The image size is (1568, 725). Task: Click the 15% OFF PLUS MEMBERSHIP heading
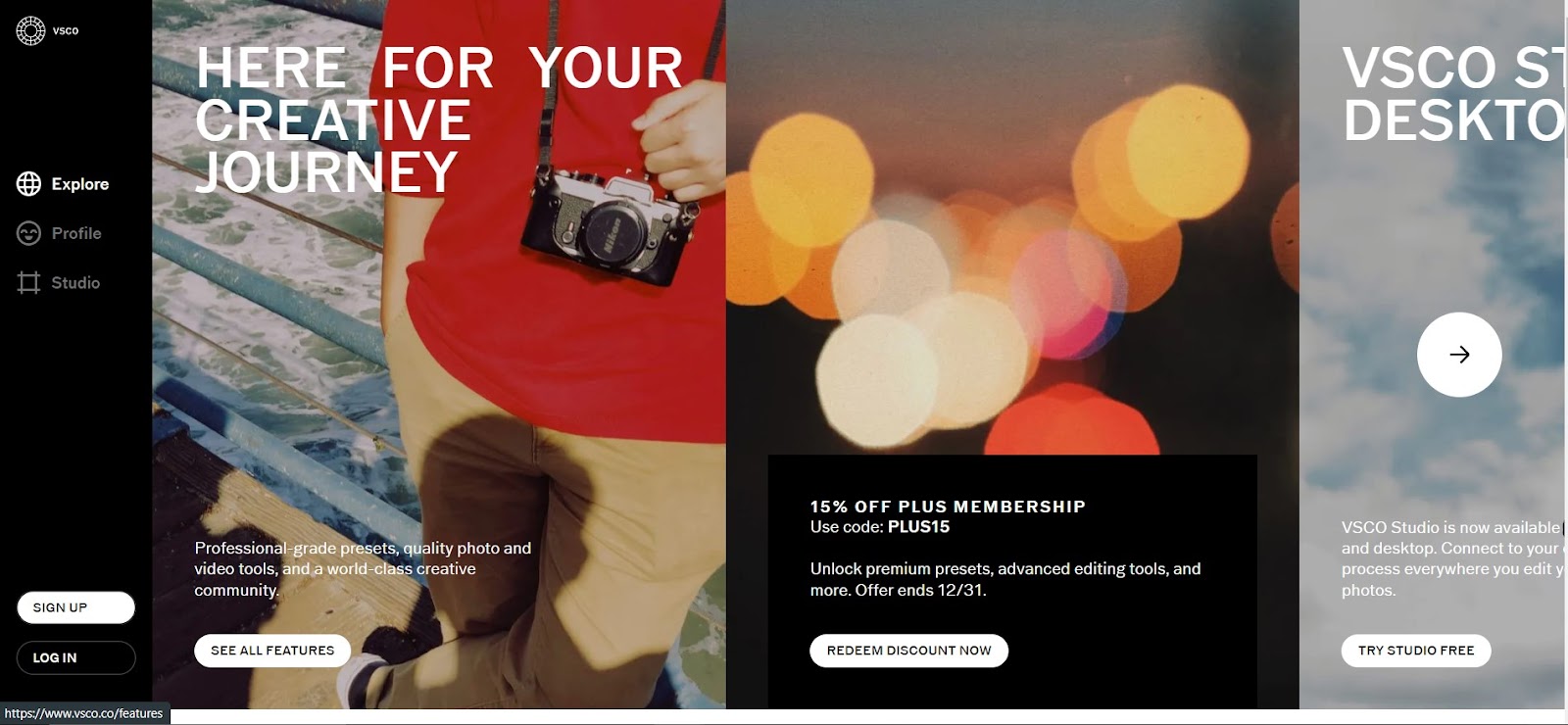pos(948,507)
